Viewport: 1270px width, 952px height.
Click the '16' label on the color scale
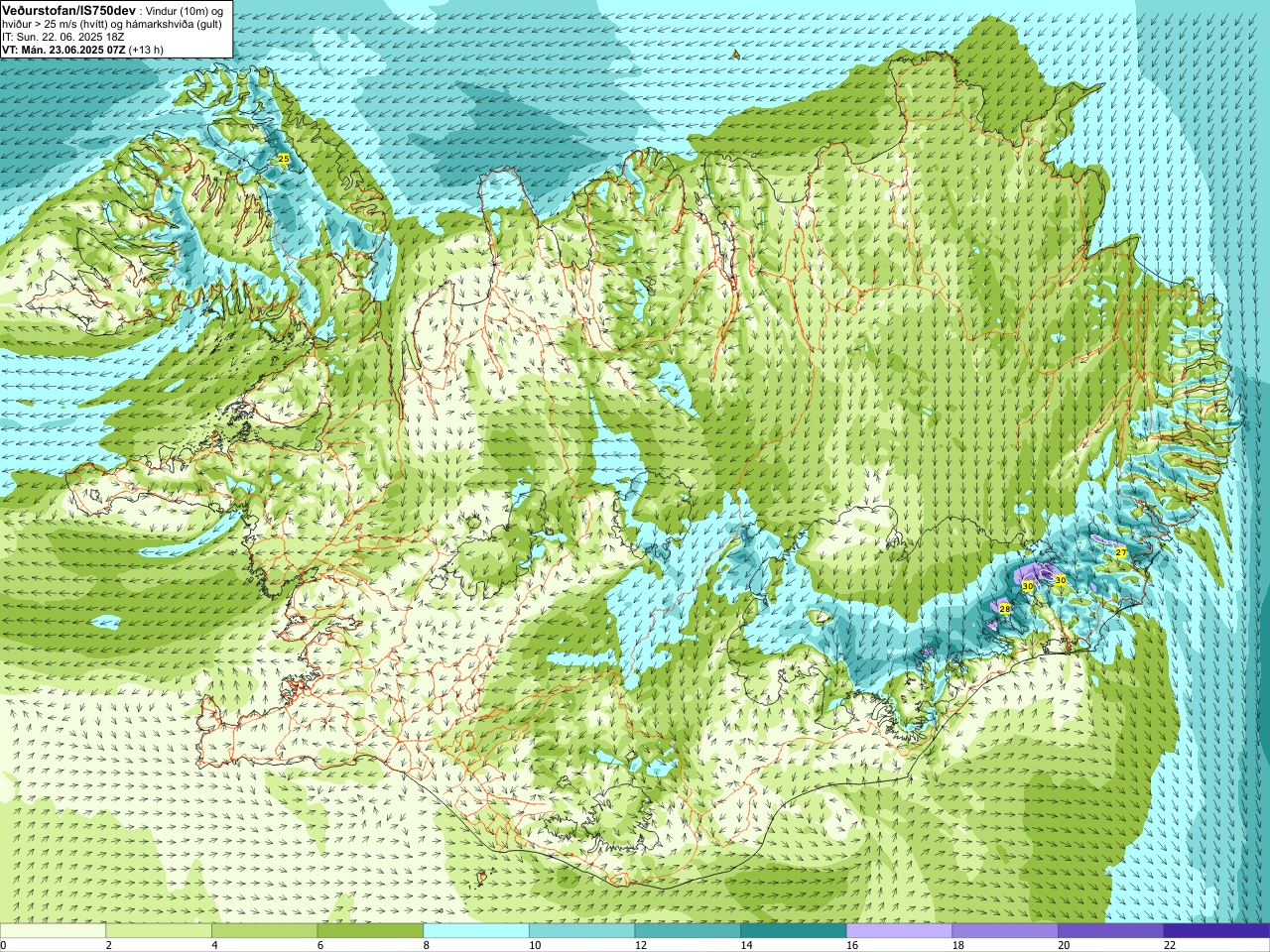[852, 945]
